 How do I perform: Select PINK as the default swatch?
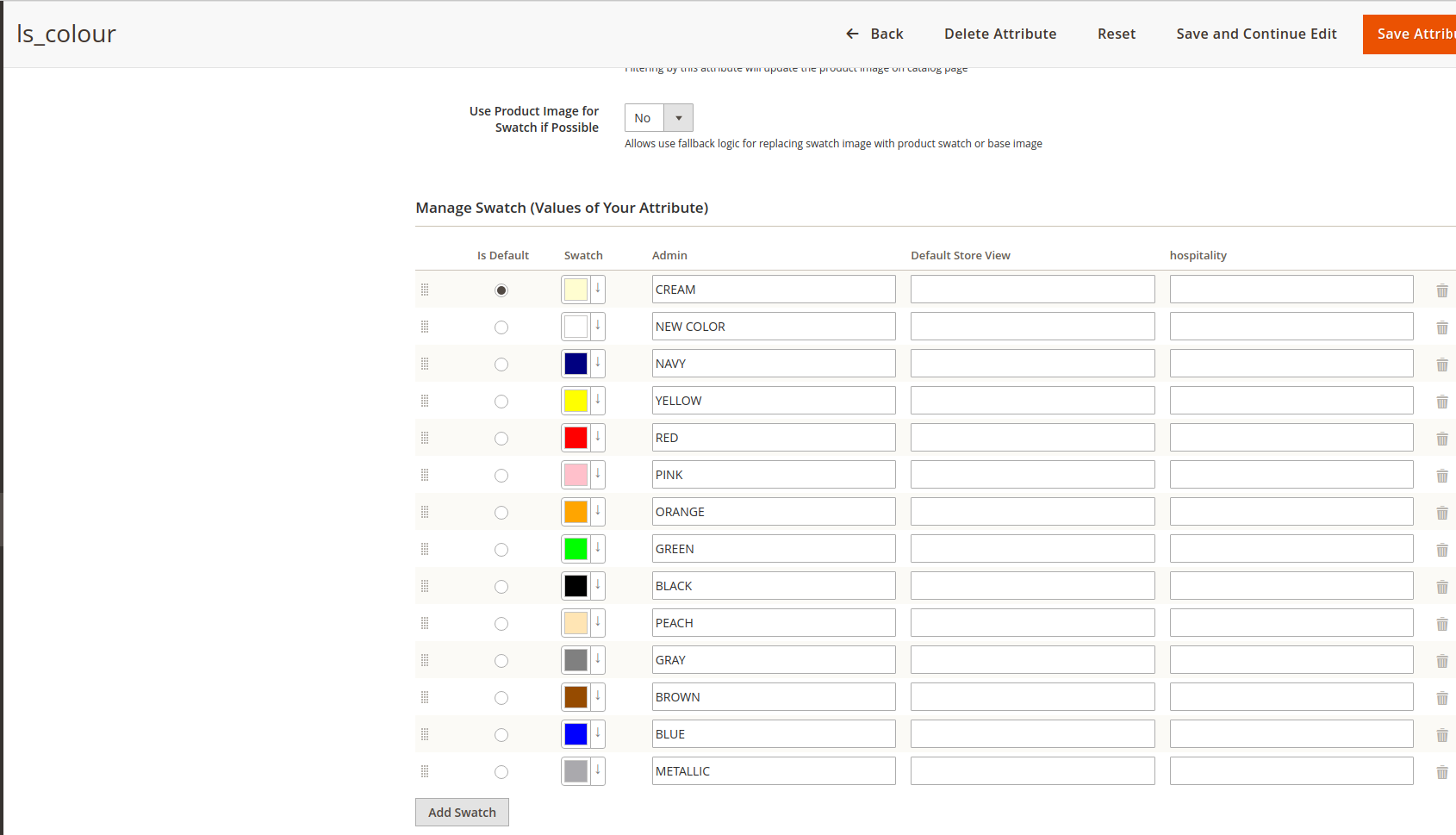point(501,476)
